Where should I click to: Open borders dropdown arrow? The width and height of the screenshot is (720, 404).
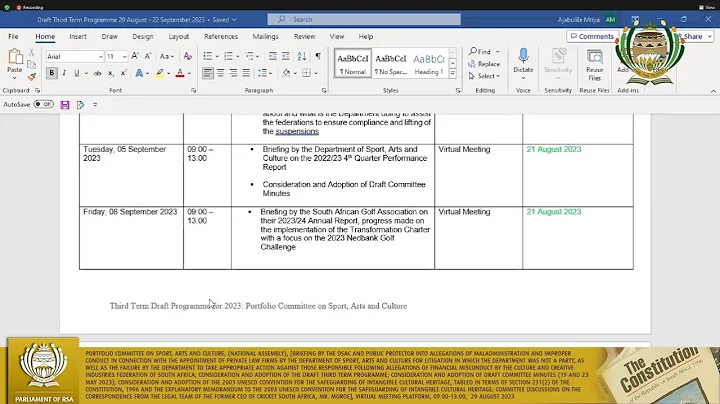pos(316,73)
